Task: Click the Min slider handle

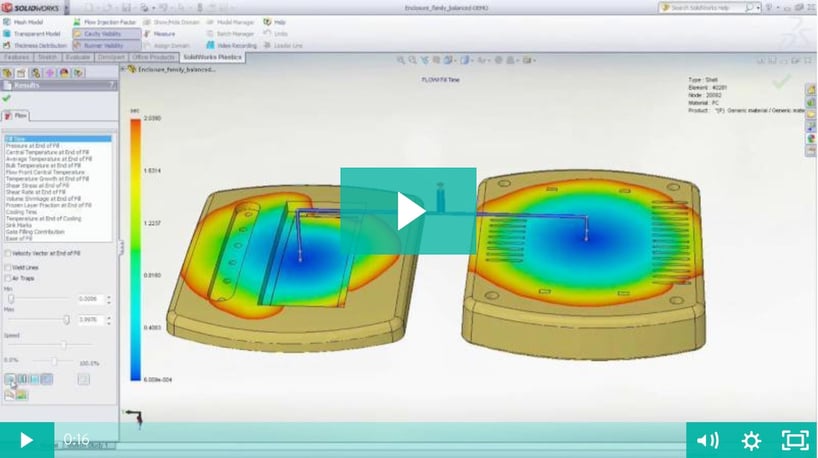Action: pyautogui.click(x=11, y=299)
